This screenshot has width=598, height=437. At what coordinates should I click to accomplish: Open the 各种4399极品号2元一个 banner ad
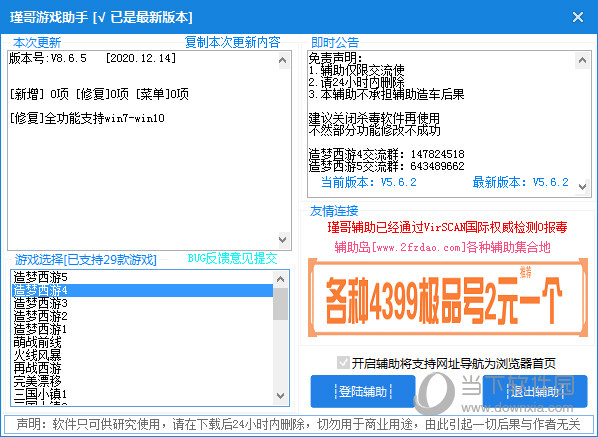pos(448,297)
